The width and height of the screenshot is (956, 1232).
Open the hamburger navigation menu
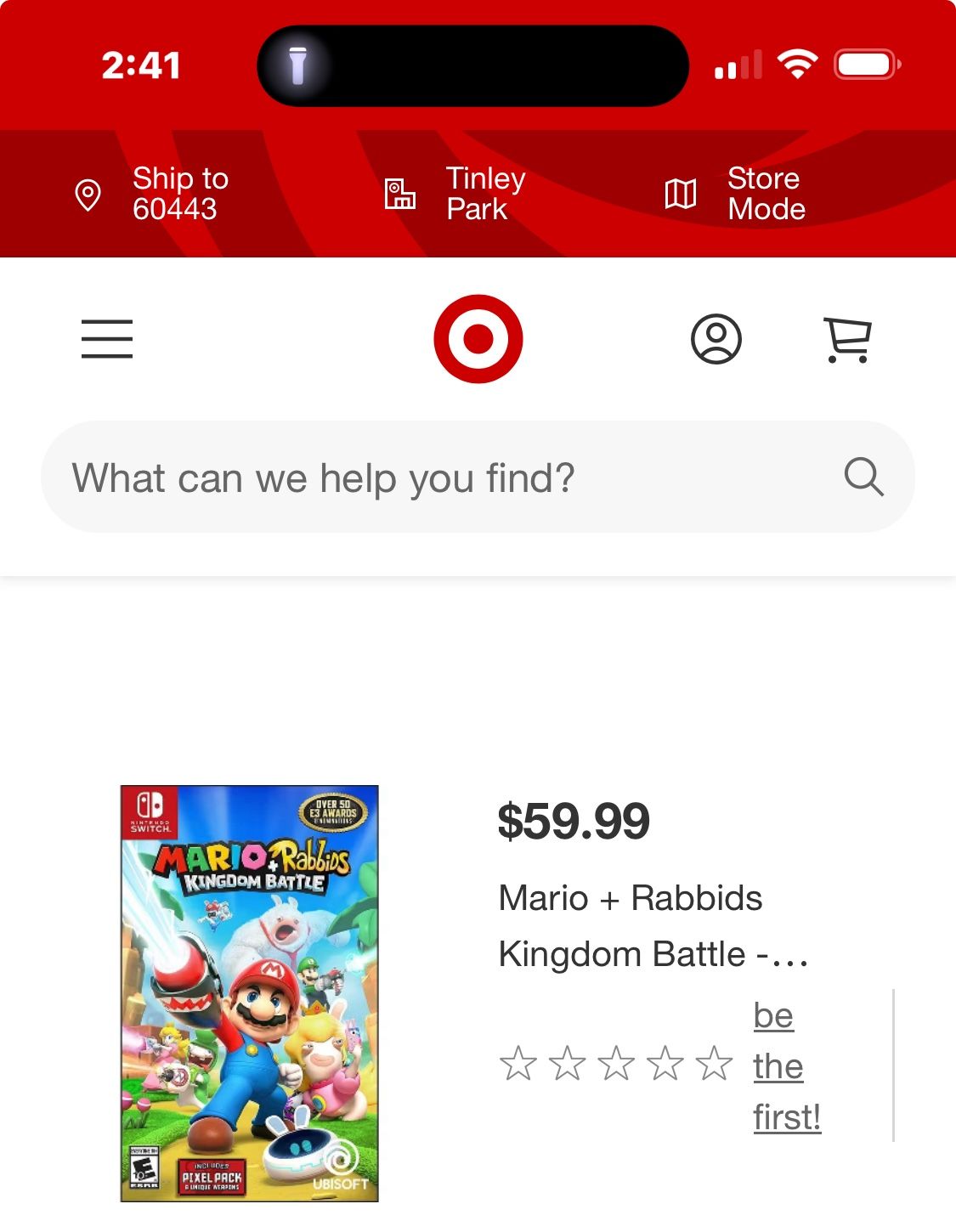pos(107,338)
